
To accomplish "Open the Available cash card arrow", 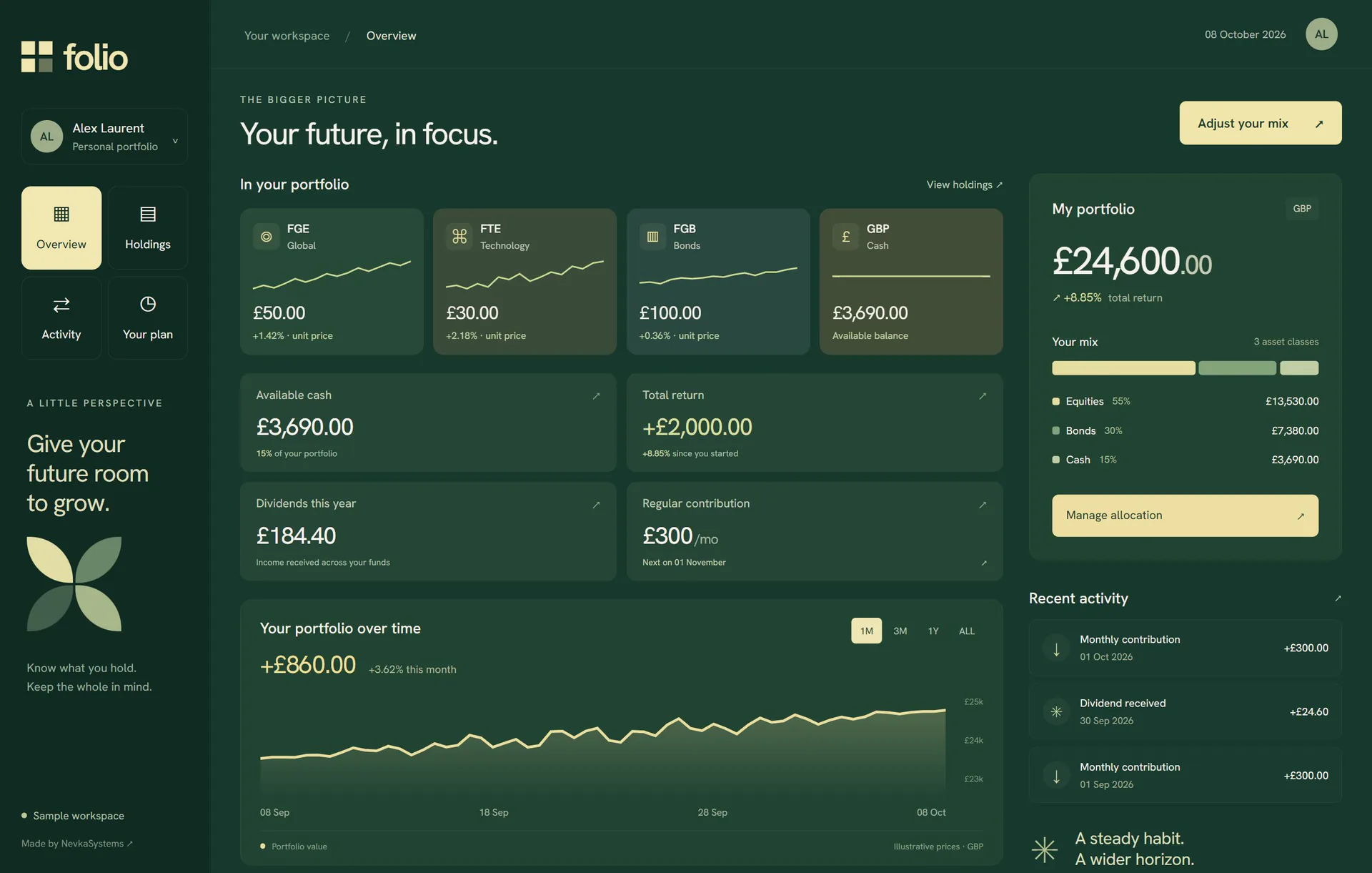I will (596, 396).
